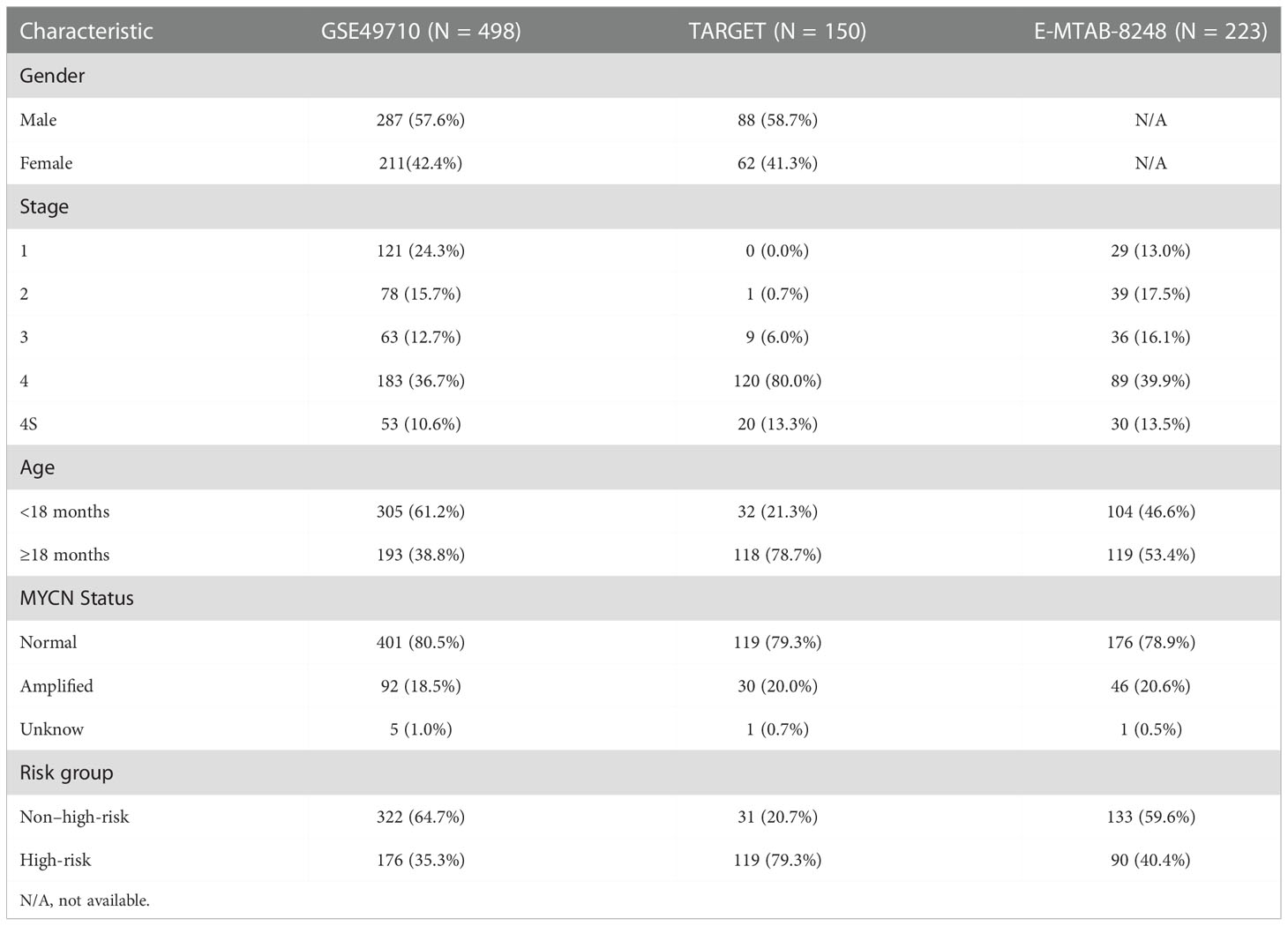Select the 4S stage row label
The height and width of the screenshot is (926, 1288).
point(28,424)
